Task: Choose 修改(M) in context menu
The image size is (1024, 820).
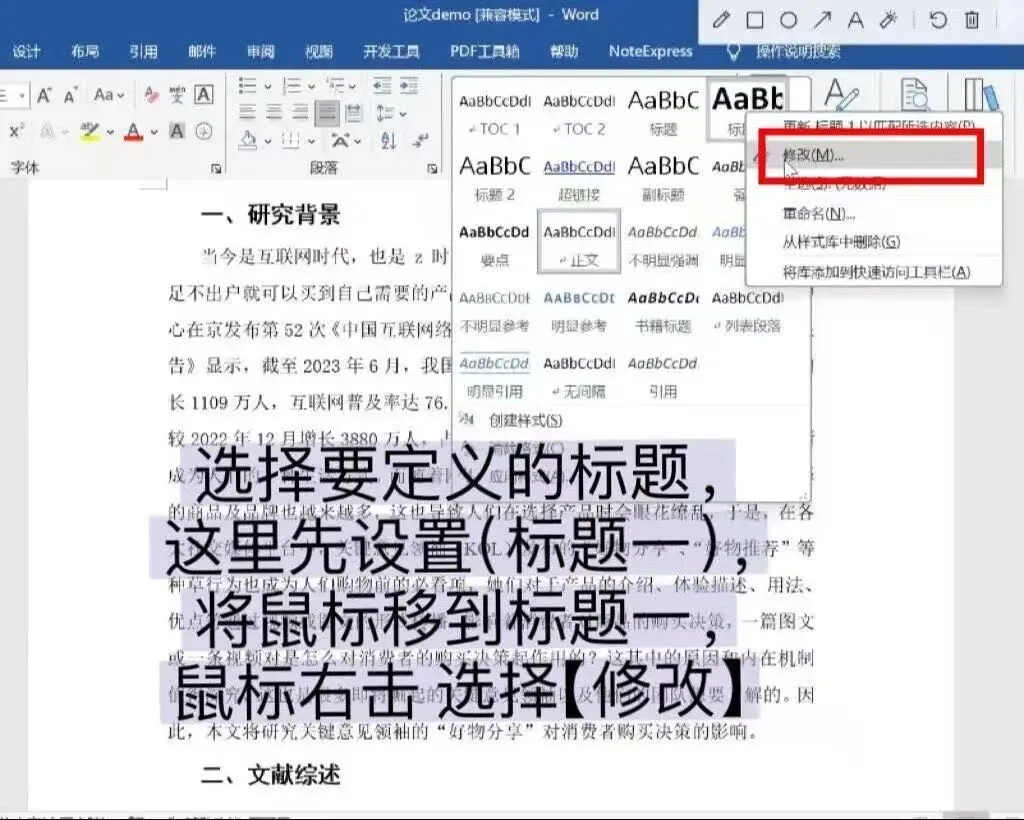Action: click(874, 155)
